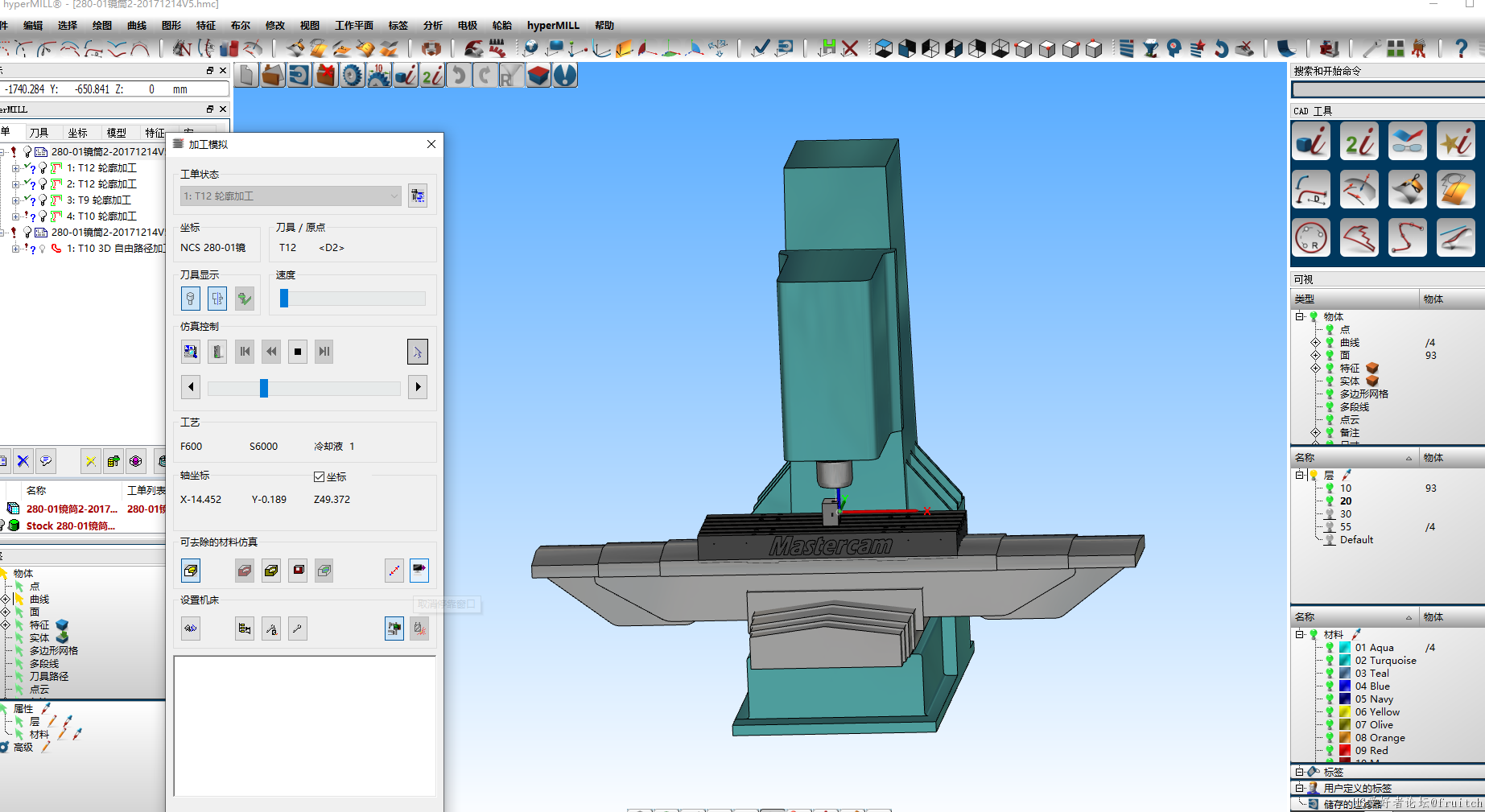This screenshot has height=812, width=1485.
Task: Step simulation slider right arrow
Action: (418, 387)
